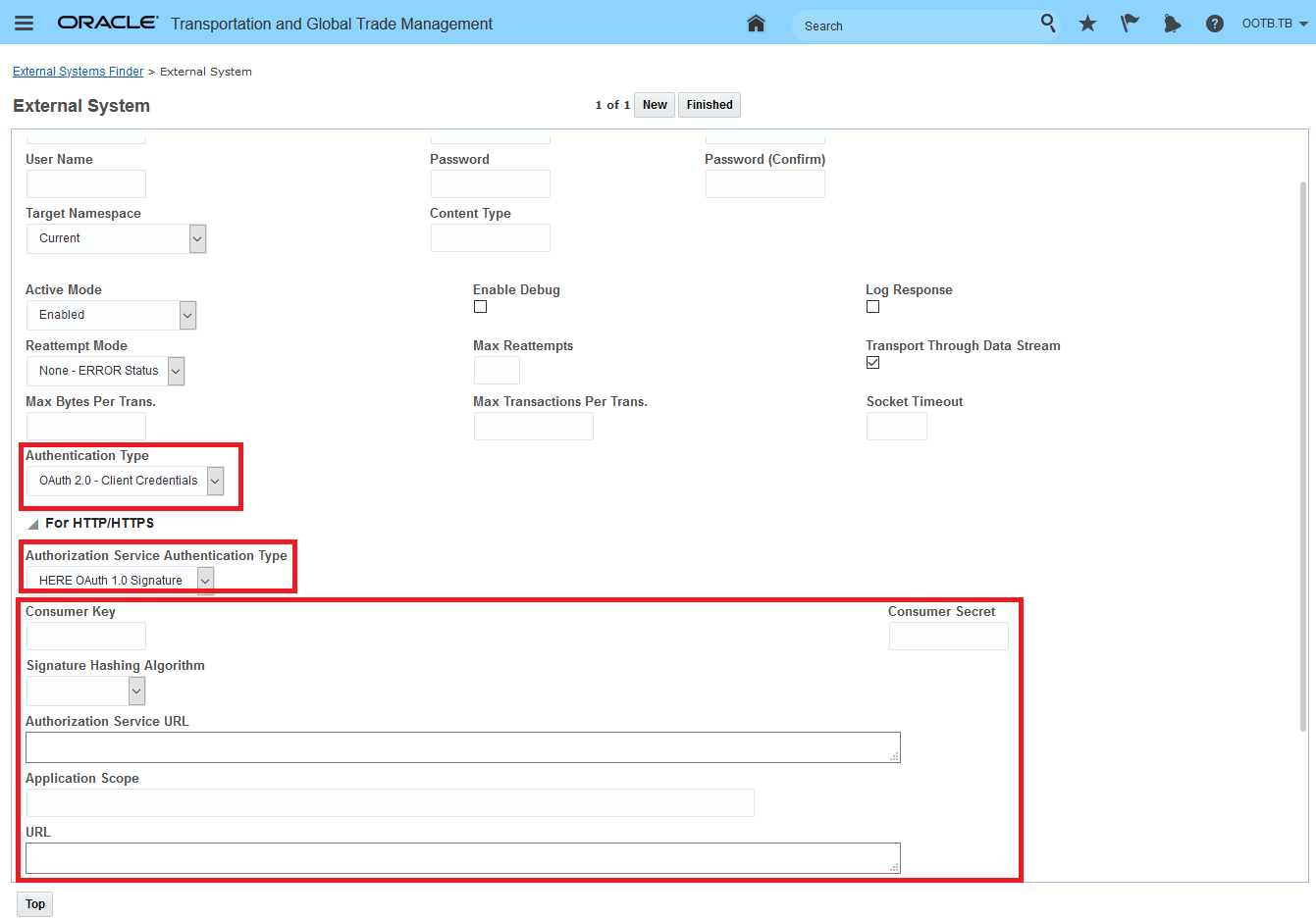Toggle the Enable Debug checkbox

(x=480, y=307)
